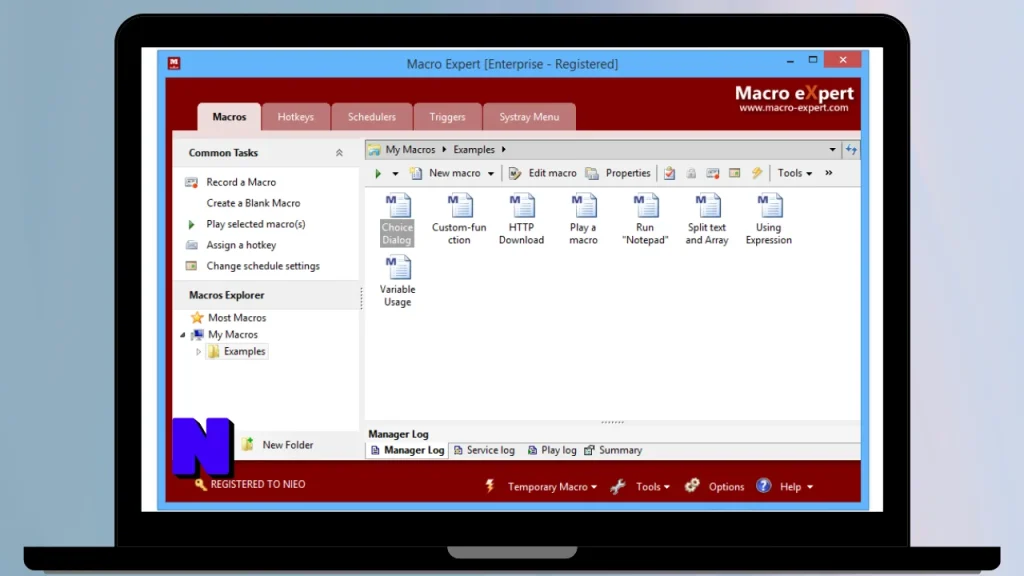Screen dimensions: 1024x576
Task: Collapse the My Macros tree node
Action: pyautogui.click(x=183, y=335)
